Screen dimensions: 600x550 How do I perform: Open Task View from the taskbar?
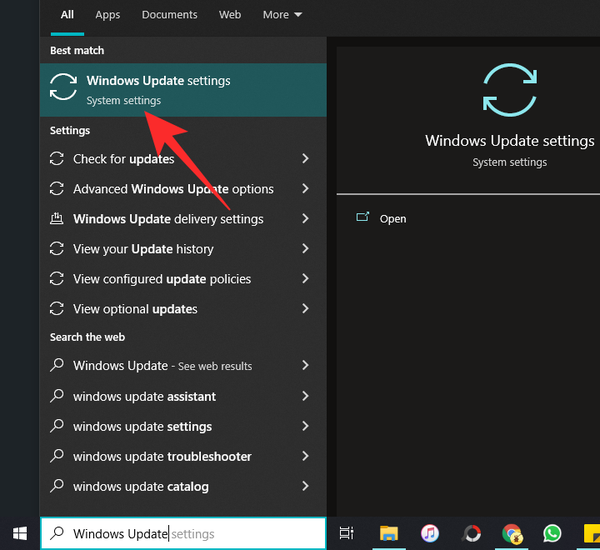(347, 533)
